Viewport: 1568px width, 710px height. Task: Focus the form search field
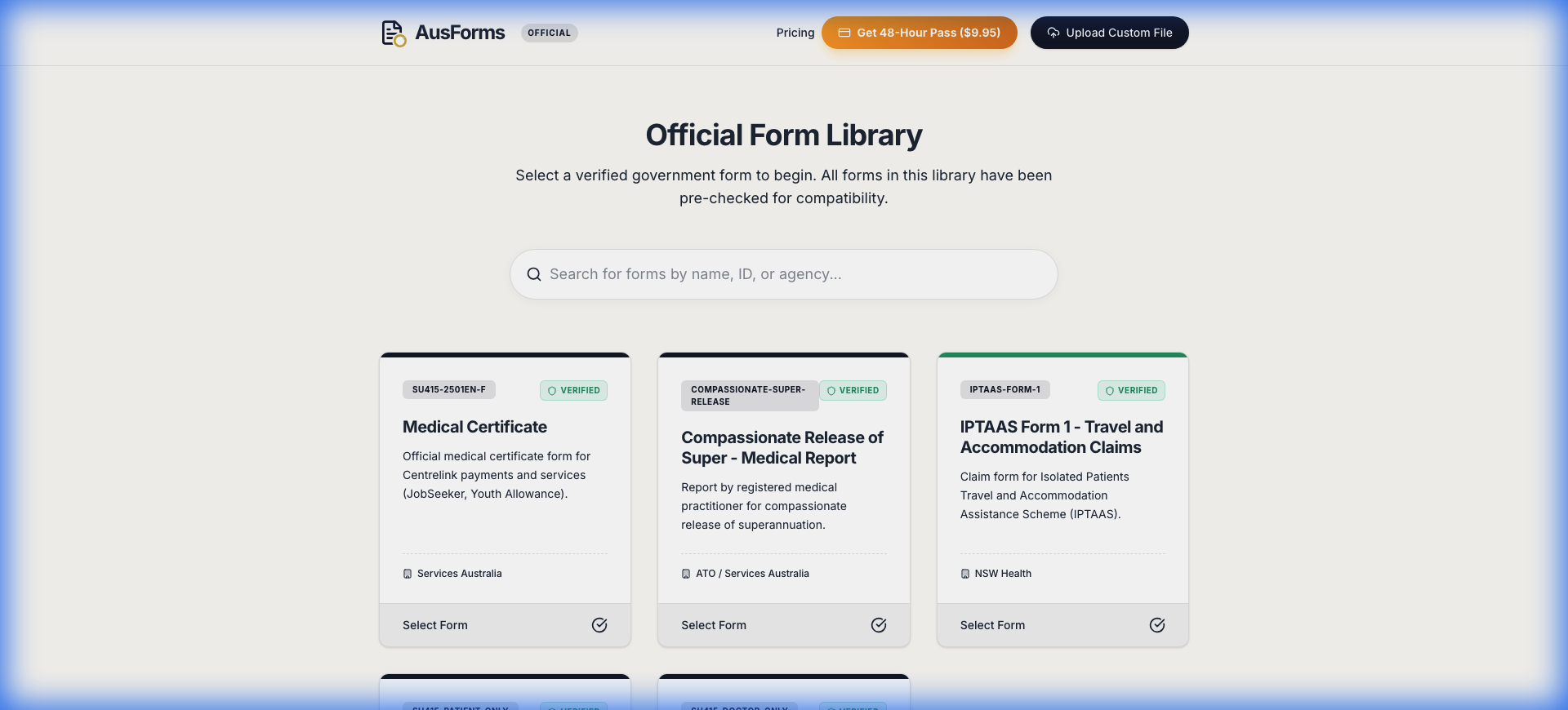(784, 274)
